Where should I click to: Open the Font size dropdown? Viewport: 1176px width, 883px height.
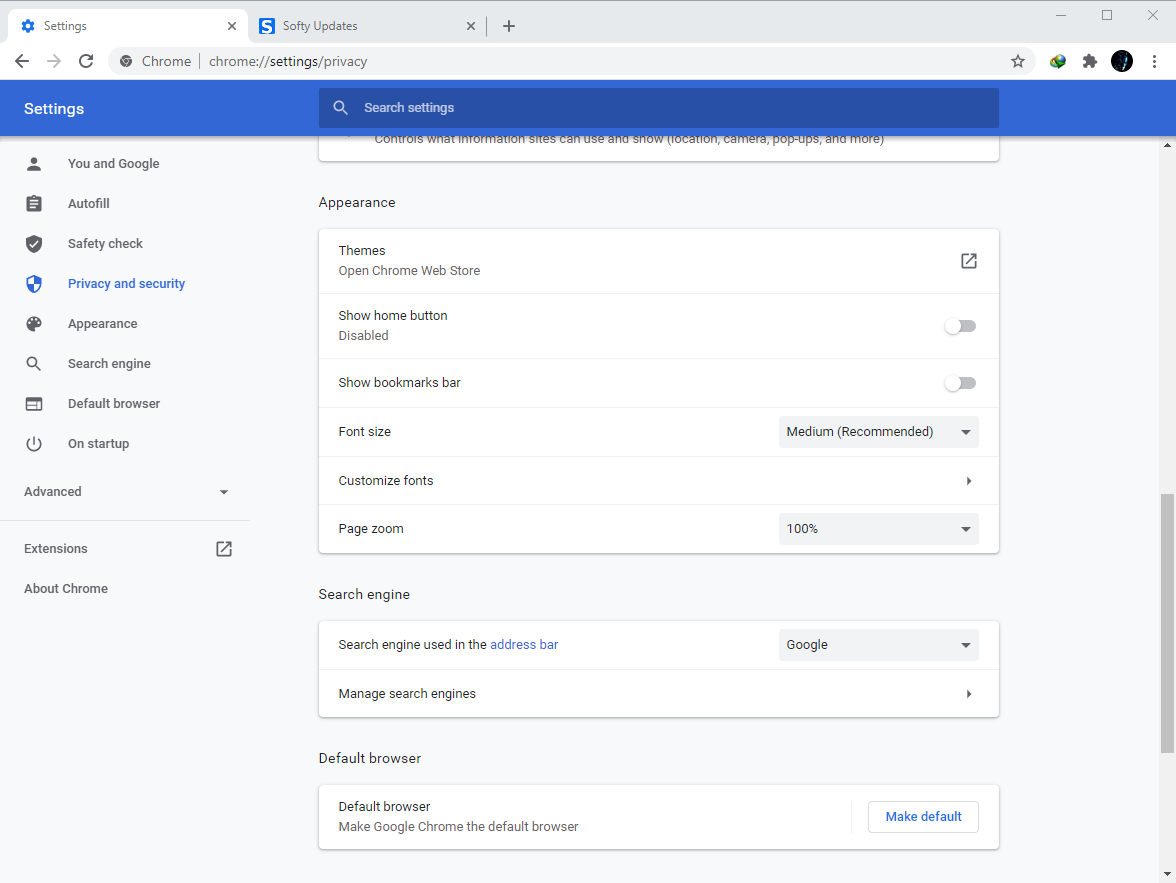(878, 432)
